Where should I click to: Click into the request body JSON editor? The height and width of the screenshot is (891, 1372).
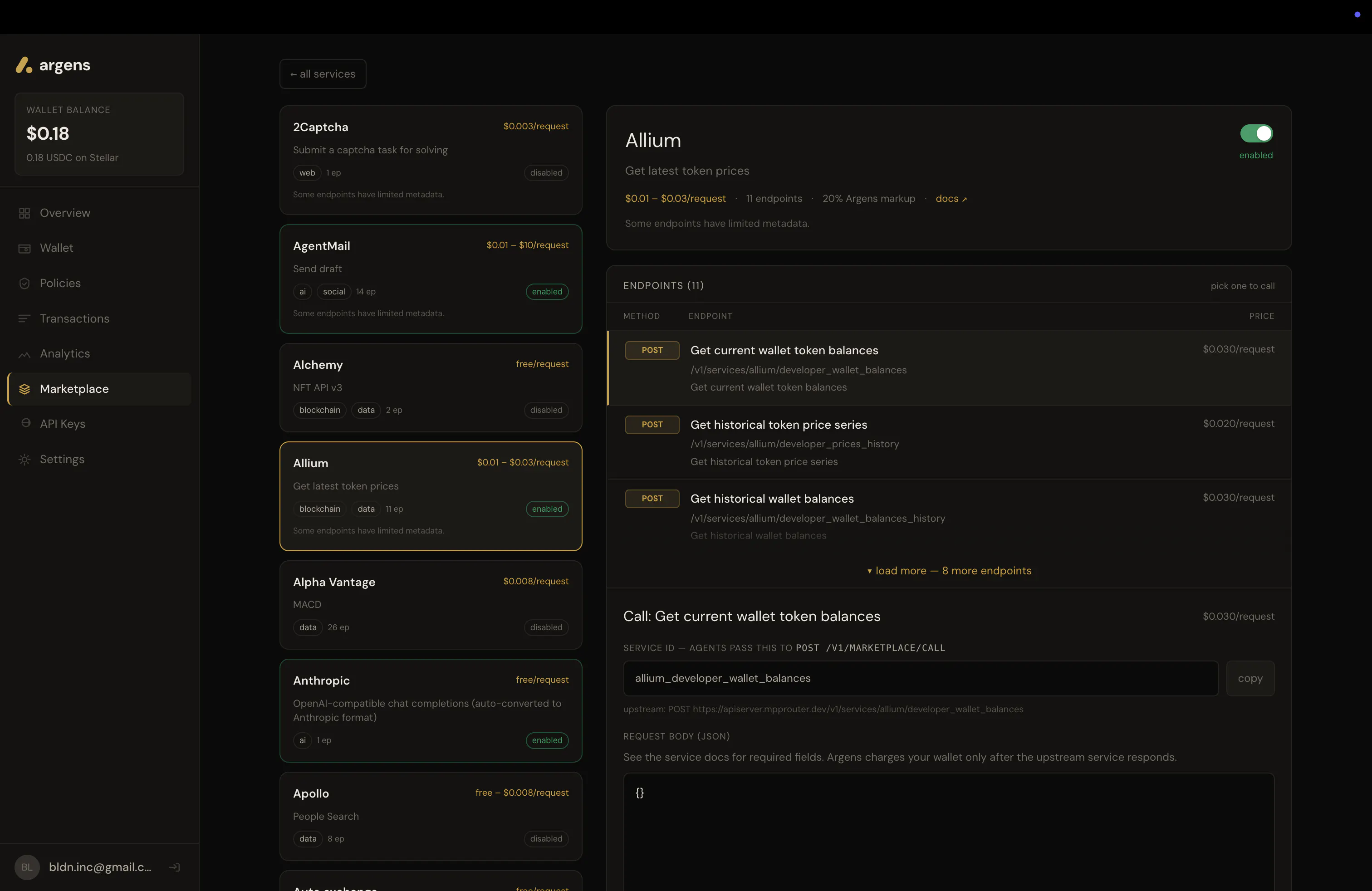tap(948, 832)
